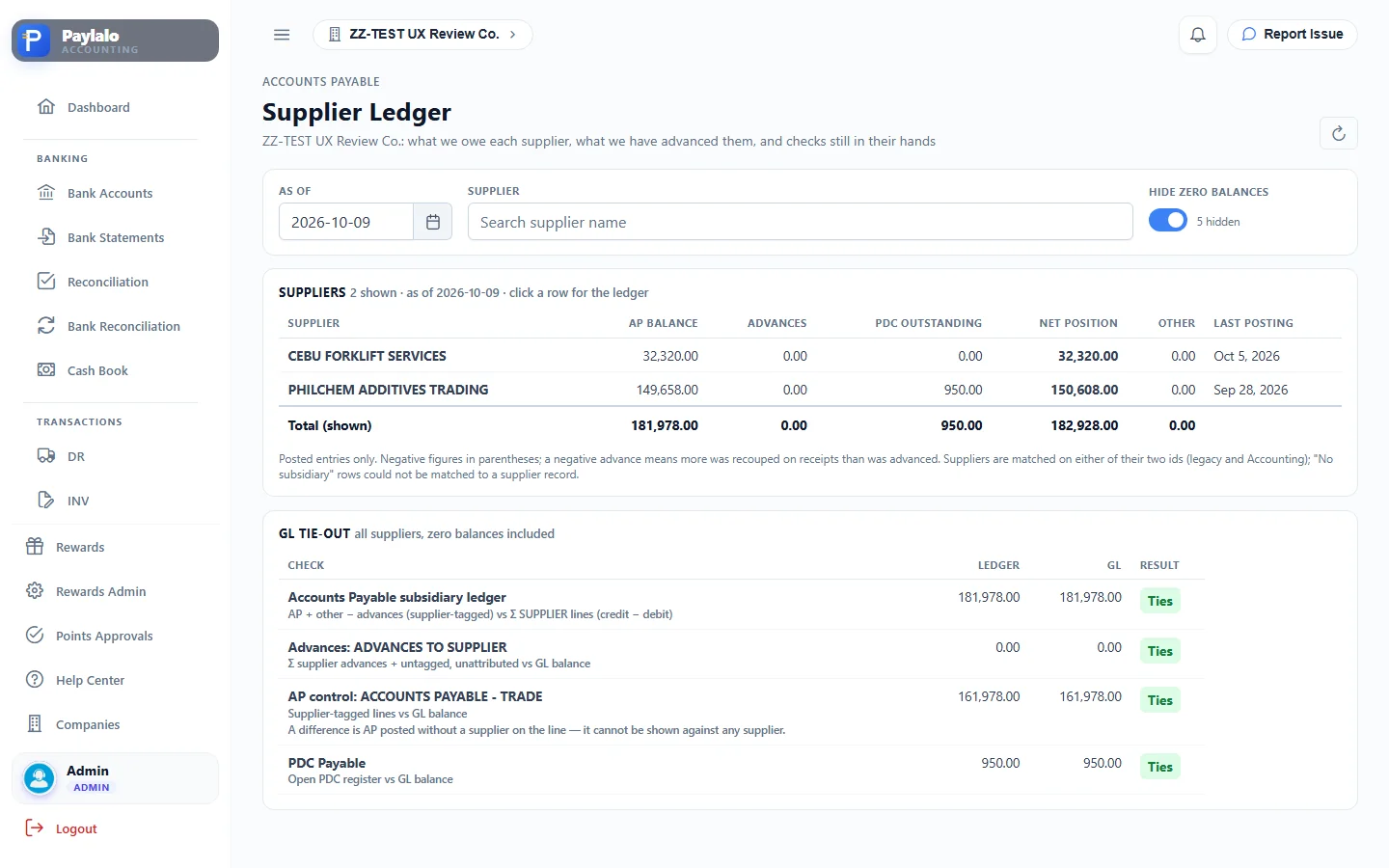This screenshot has width=1389, height=868.
Task: Click Ties badge for AP control row
Action: (x=1160, y=700)
